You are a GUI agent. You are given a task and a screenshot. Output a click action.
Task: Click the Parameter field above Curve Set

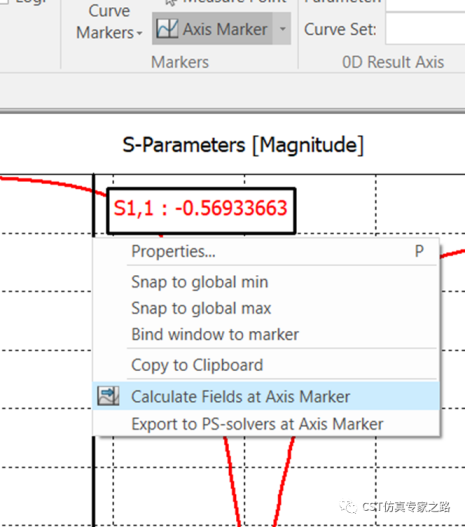(x=425, y=5)
